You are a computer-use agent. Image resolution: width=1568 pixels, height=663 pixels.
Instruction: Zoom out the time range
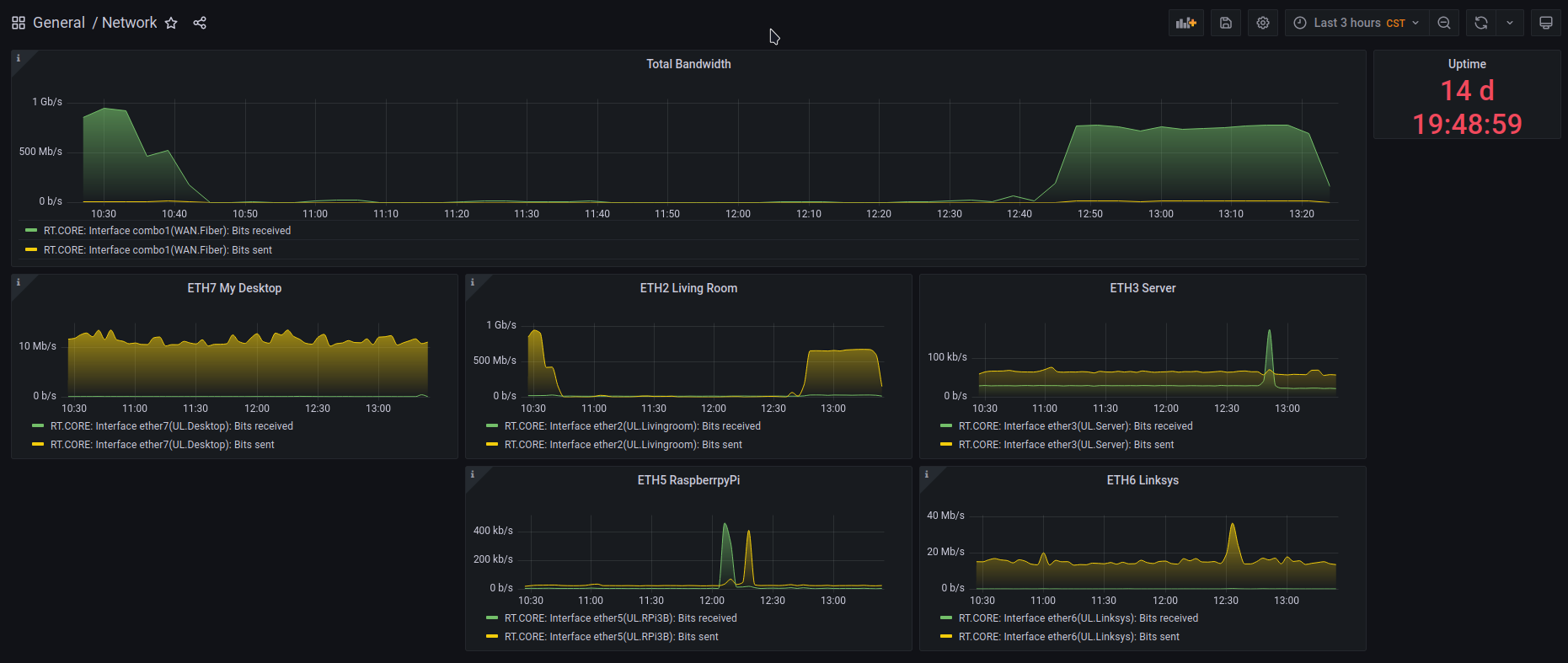1444,23
